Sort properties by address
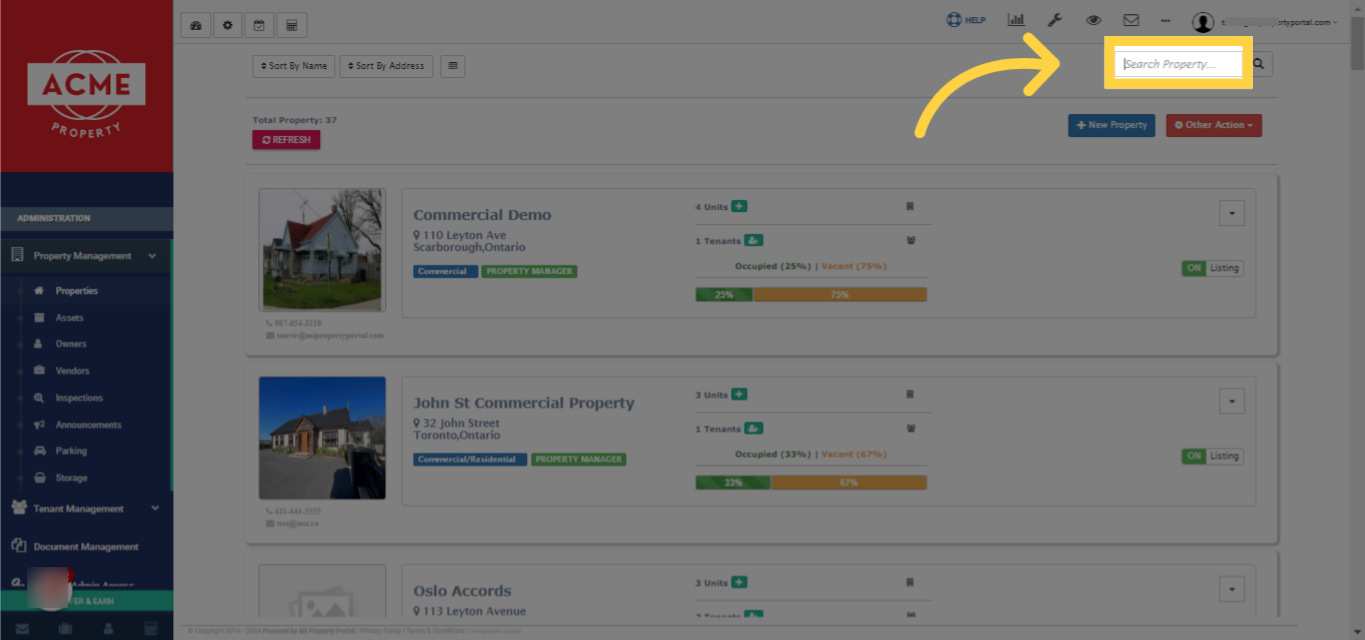Screen dimensions: 1365x640 click(x=386, y=66)
